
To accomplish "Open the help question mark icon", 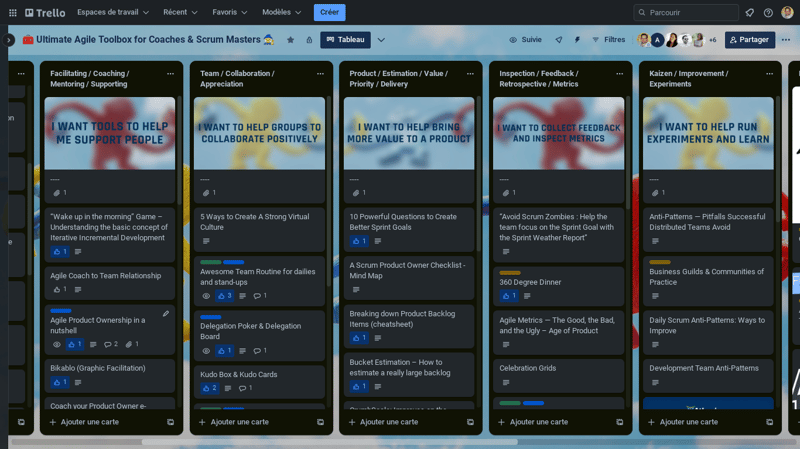I will coord(768,12).
